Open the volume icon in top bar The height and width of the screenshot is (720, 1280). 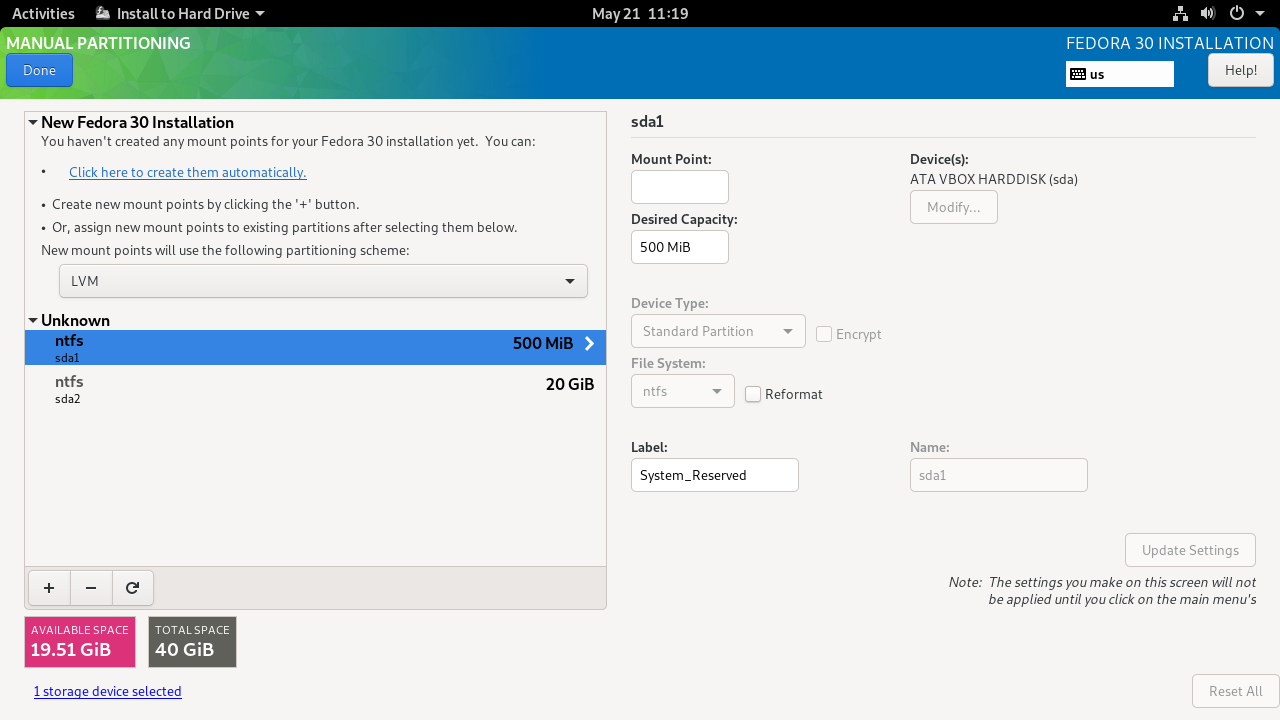[1208, 14]
